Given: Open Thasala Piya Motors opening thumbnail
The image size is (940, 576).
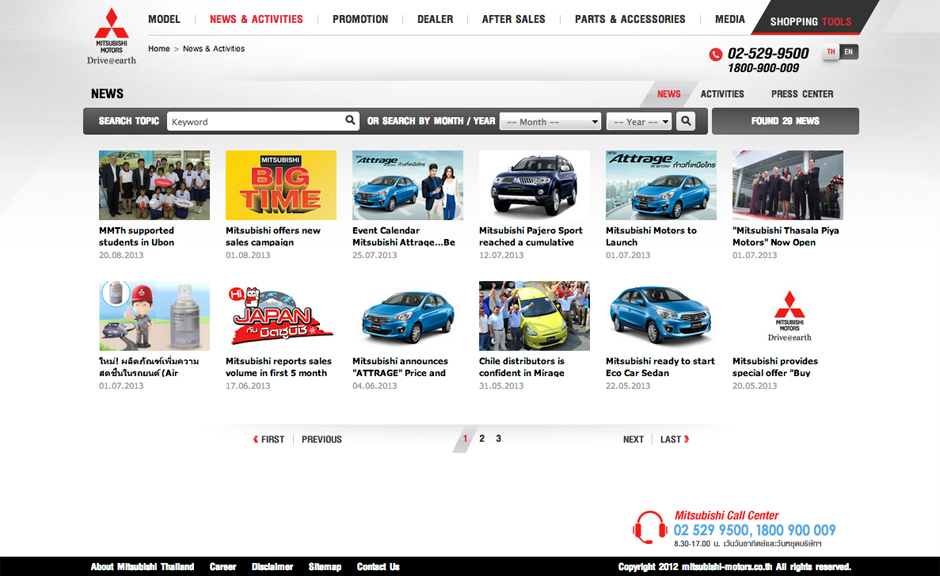Looking at the screenshot, I should [x=788, y=185].
